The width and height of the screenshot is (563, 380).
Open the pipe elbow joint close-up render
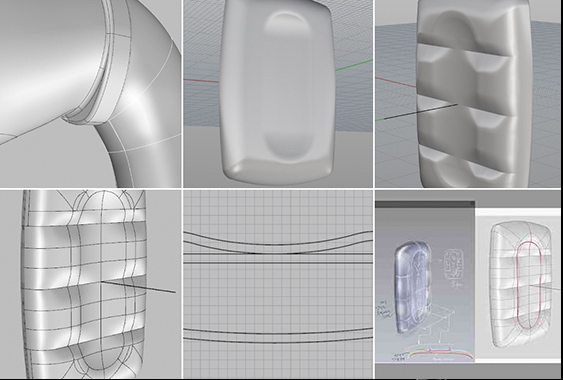[90, 93]
